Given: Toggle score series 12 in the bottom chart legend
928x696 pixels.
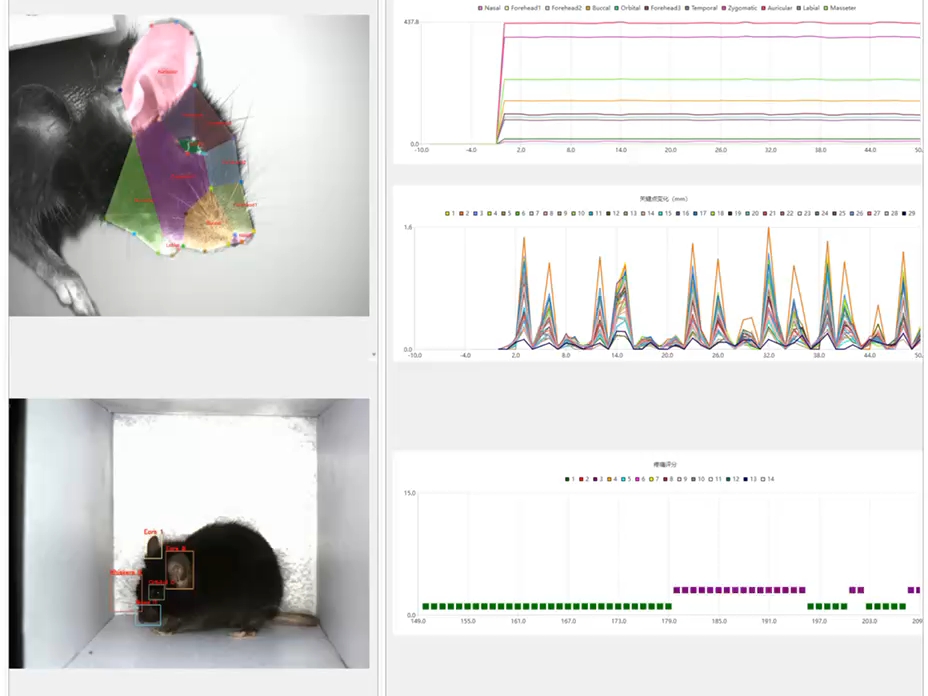Looking at the screenshot, I should click(x=733, y=479).
